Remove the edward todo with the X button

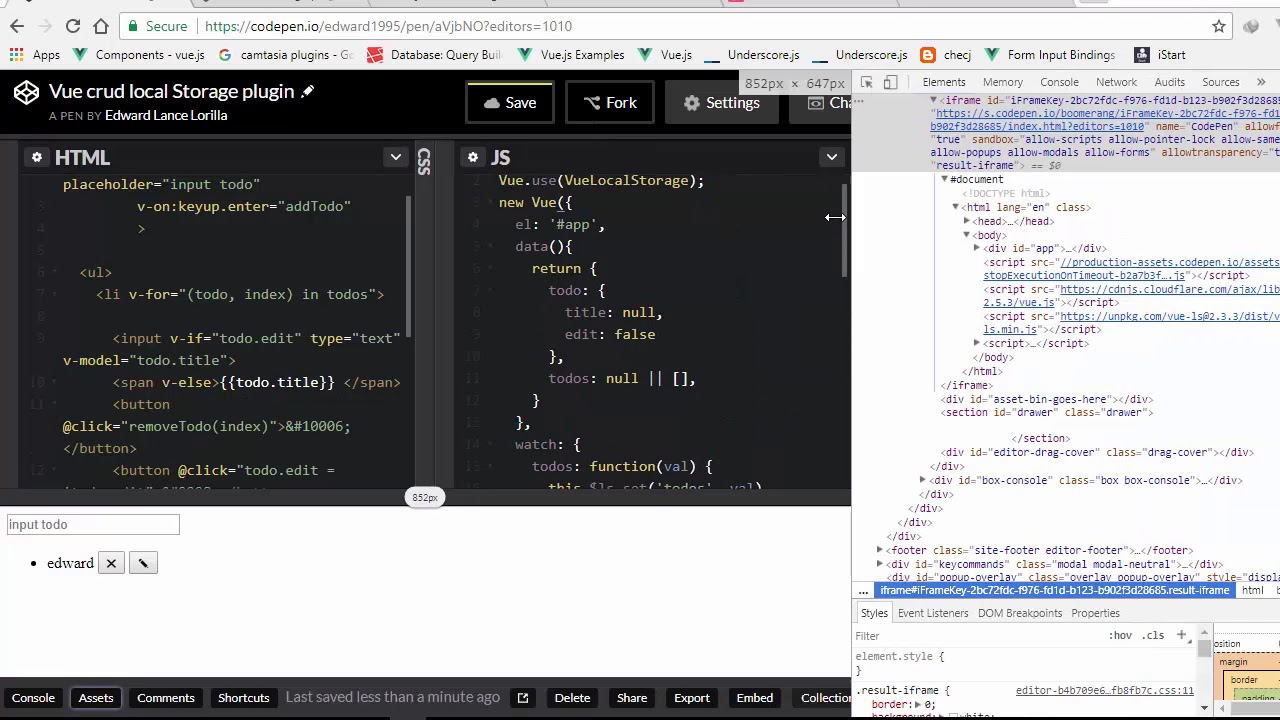[111, 563]
